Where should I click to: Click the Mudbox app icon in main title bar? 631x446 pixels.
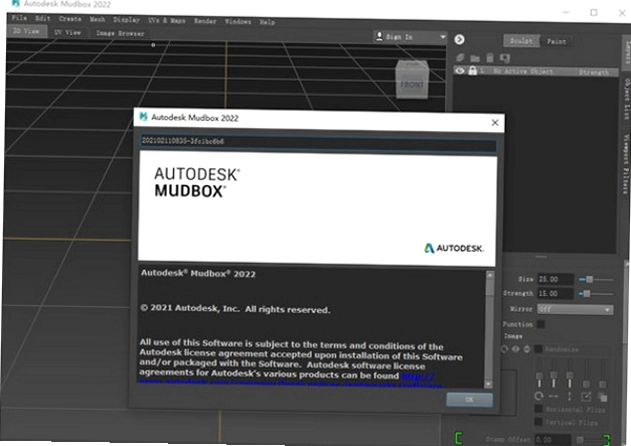coord(16,3)
